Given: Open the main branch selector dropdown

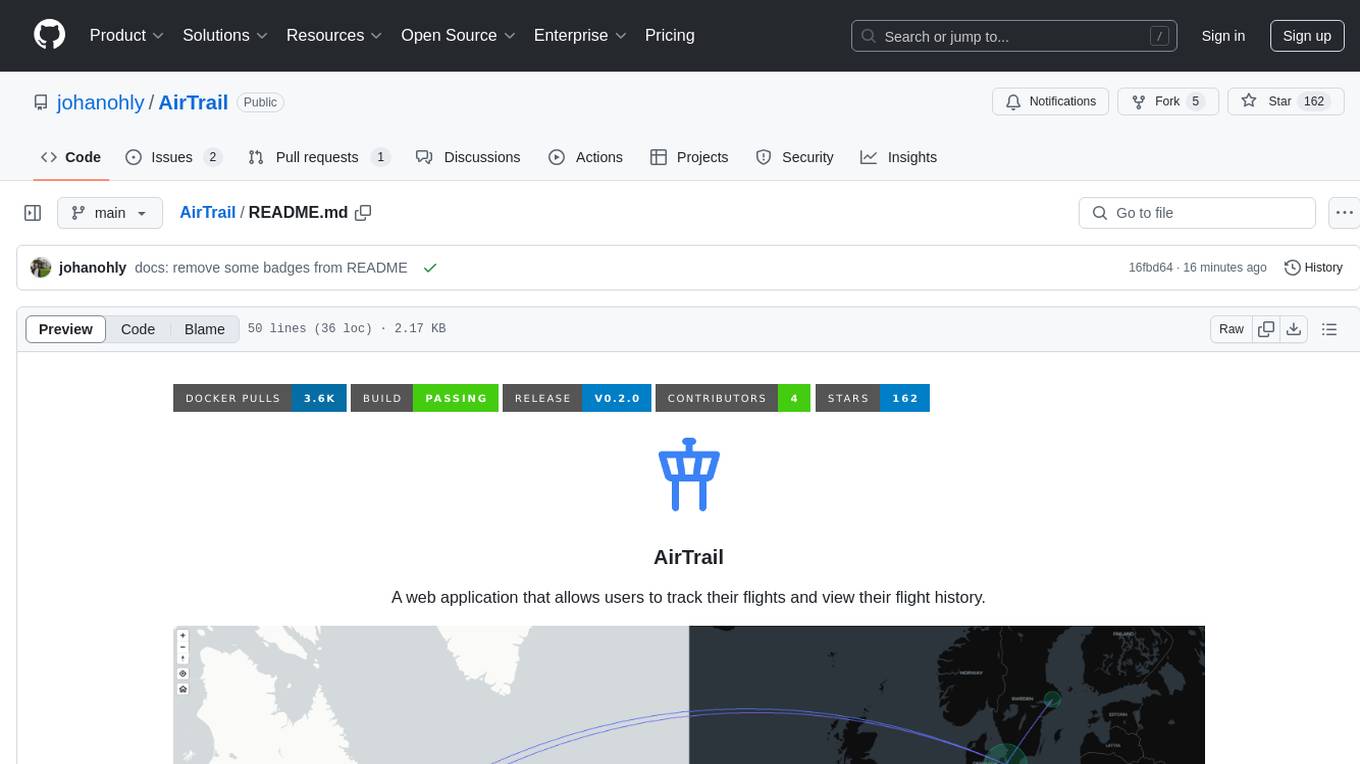Looking at the screenshot, I should (x=109, y=213).
